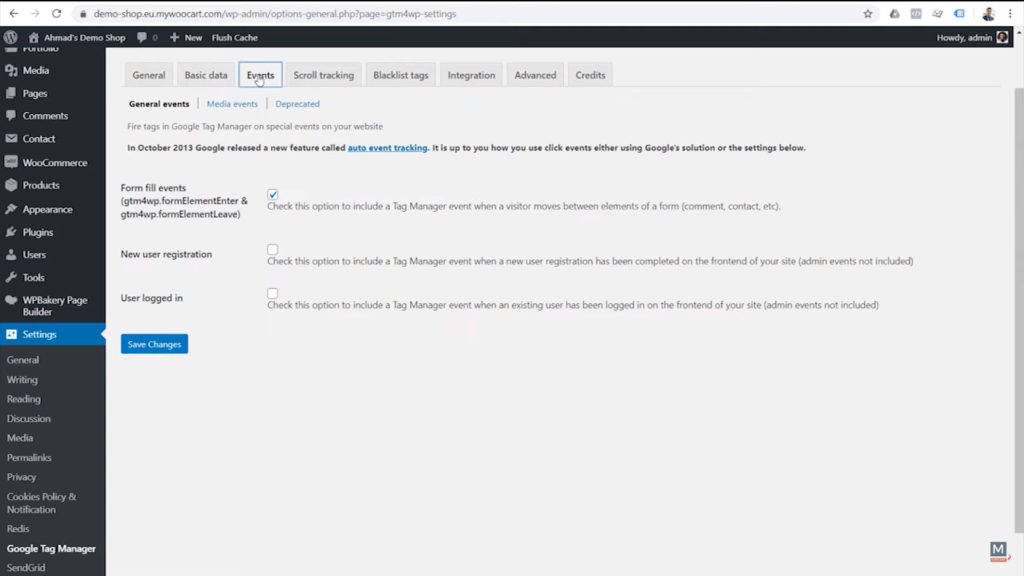Viewport: 1024px width, 576px height.
Task: Enable the User logged in event
Action: pos(273,294)
